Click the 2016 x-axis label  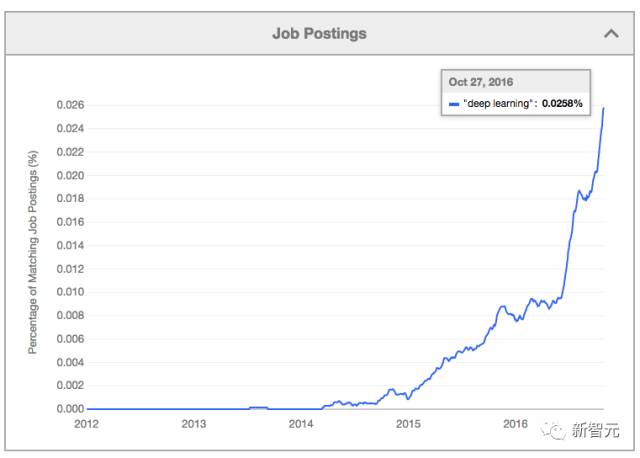coord(515,424)
